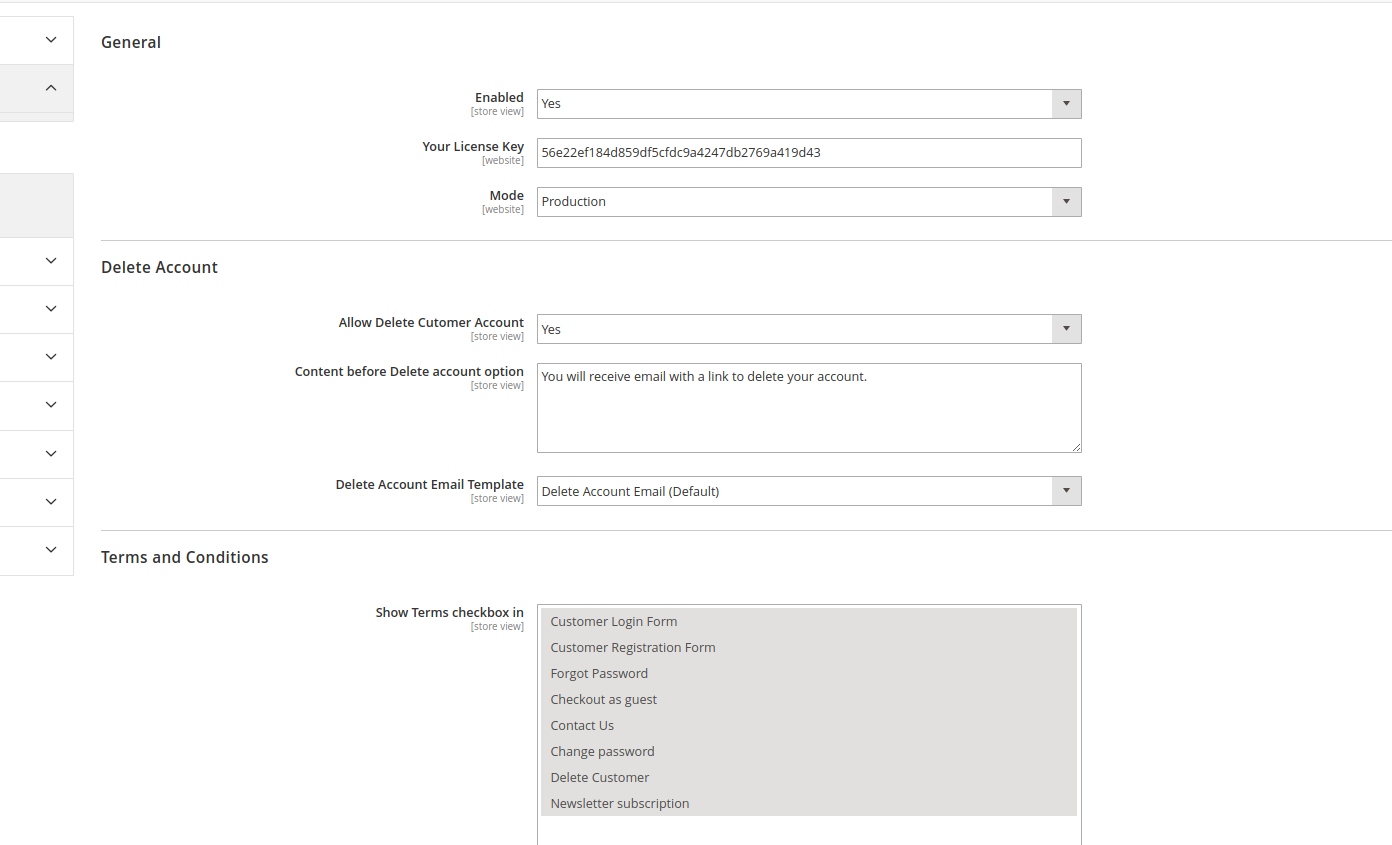
Task: Select the Newsletter subscription option
Action: (619, 804)
